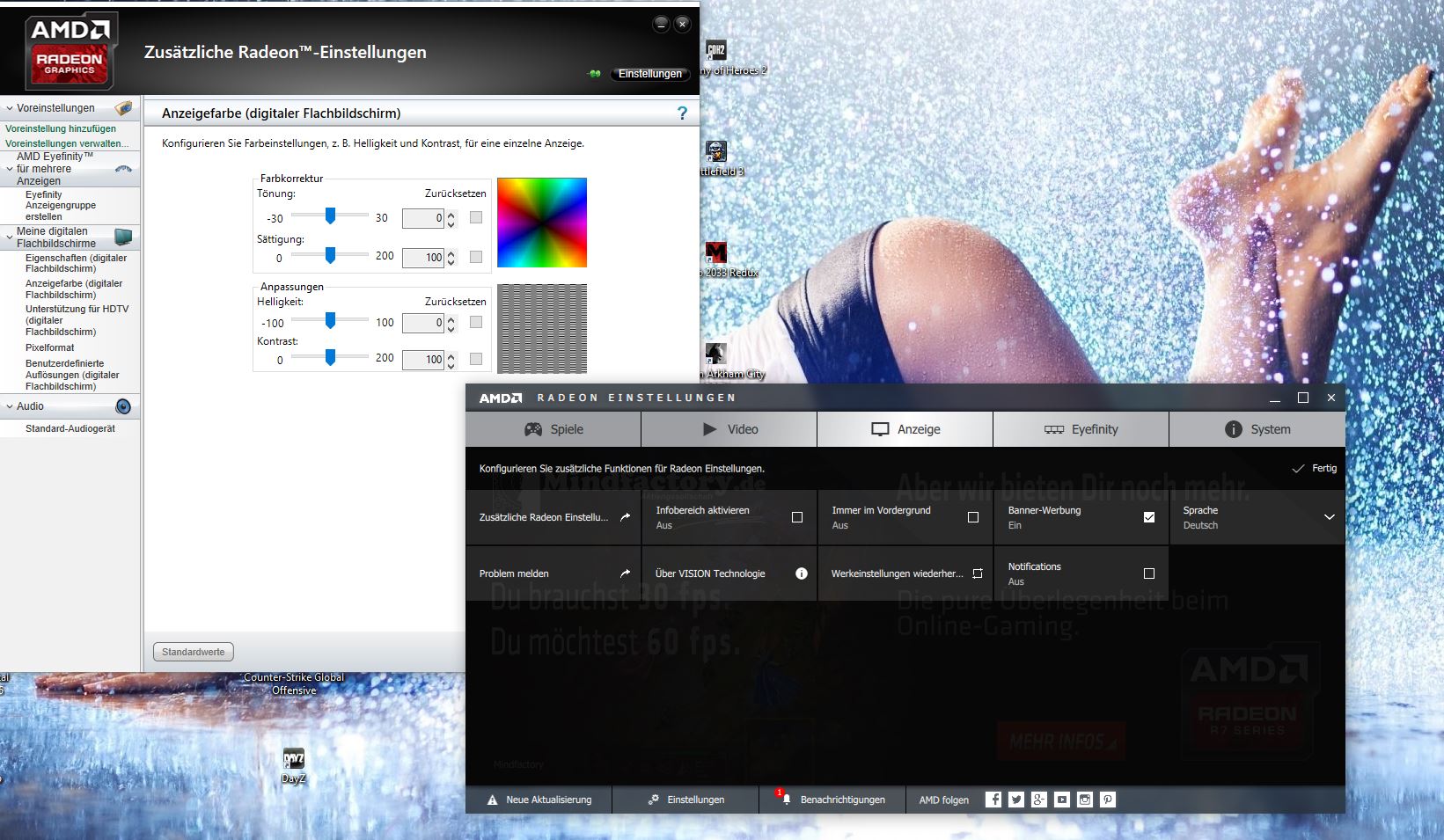Select Pixelformat in the sidebar
This screenshot has height=840, width=1444.
pos(50,347)
